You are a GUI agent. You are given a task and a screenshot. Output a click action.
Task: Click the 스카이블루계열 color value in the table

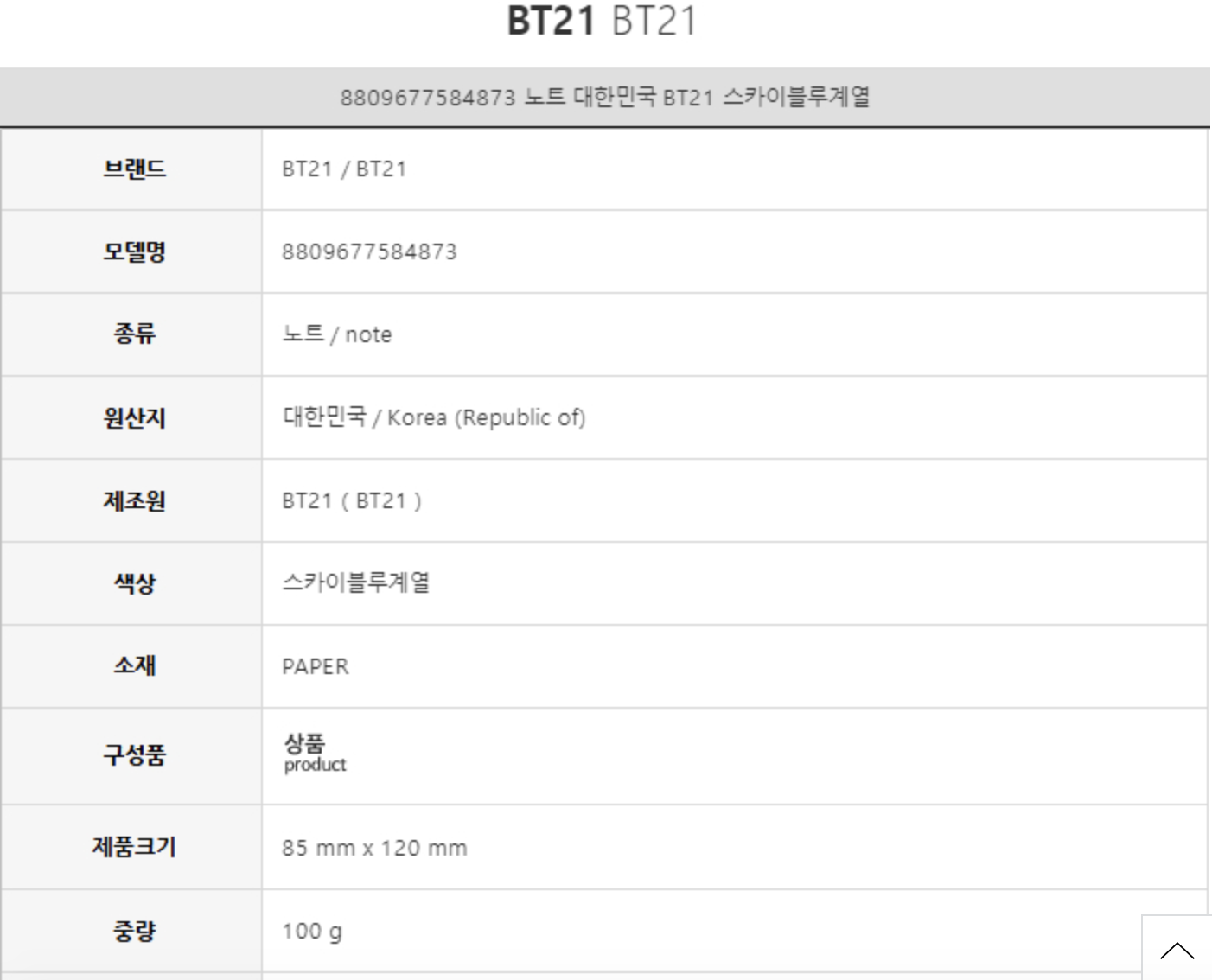coord(356,583)
